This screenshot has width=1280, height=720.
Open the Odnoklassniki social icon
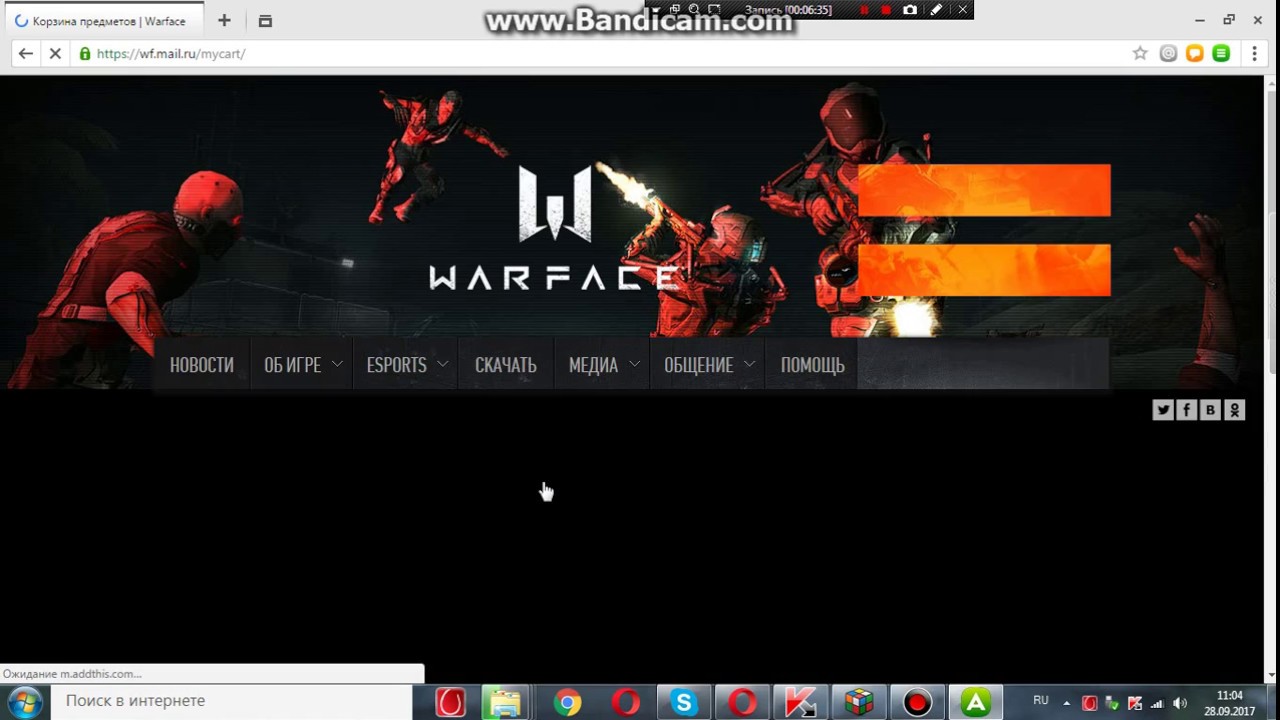[x=1235, y=409]
